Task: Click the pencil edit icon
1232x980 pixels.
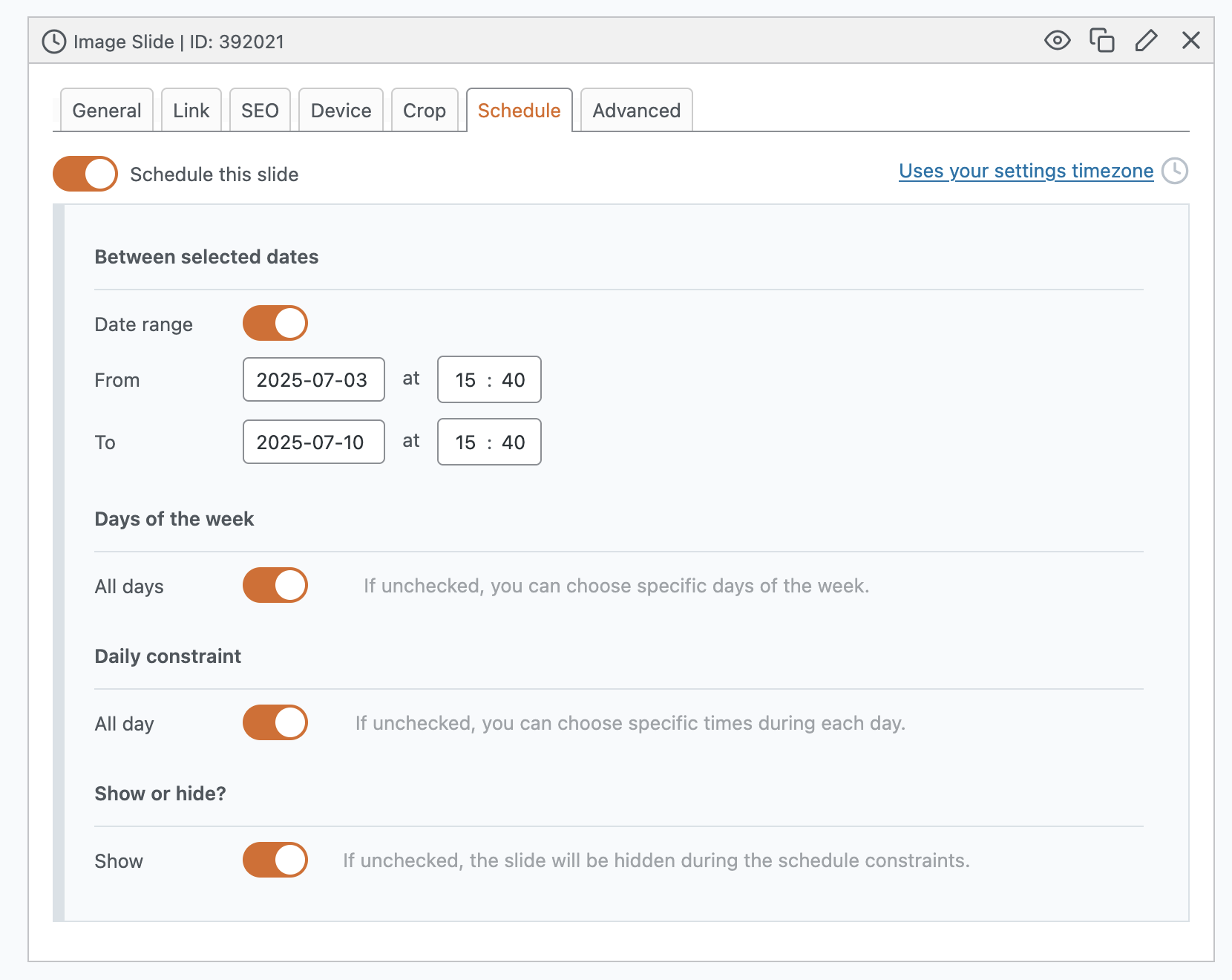Action: 1146,40
